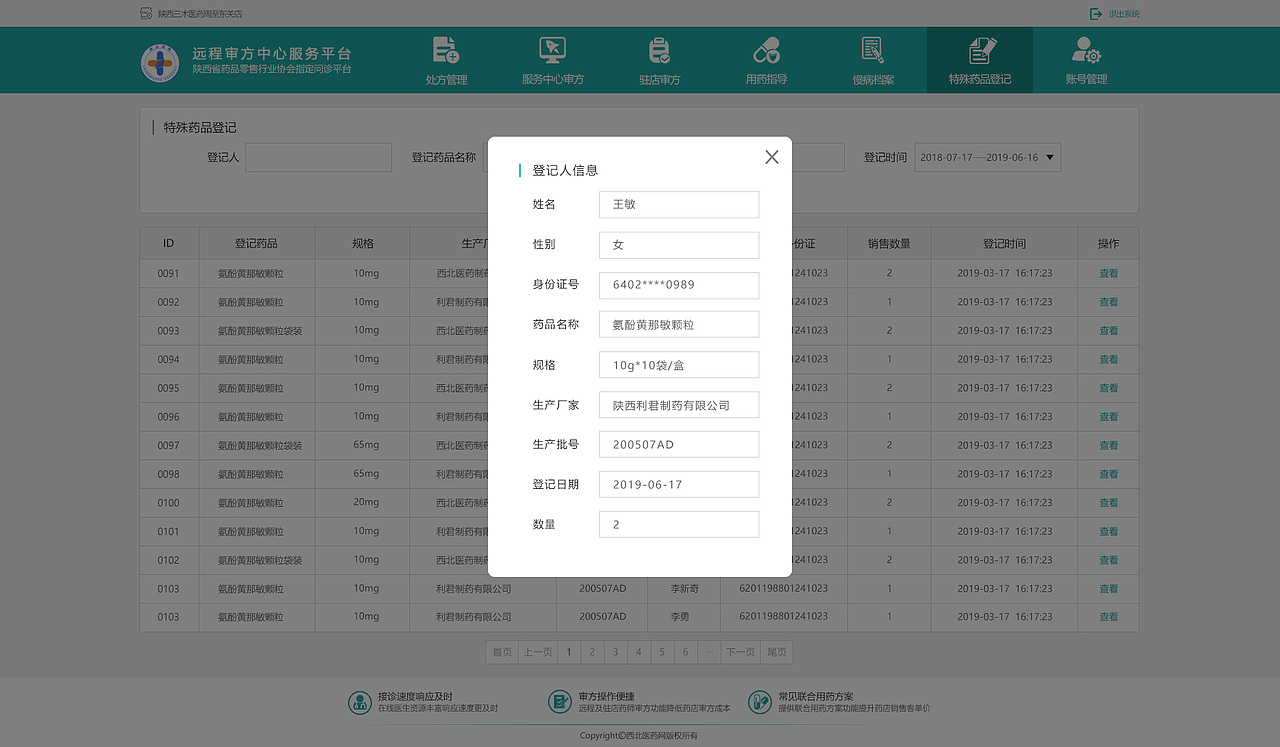Click the platform logo in the header
The image size is (1280, 747).
pos(161,59)
